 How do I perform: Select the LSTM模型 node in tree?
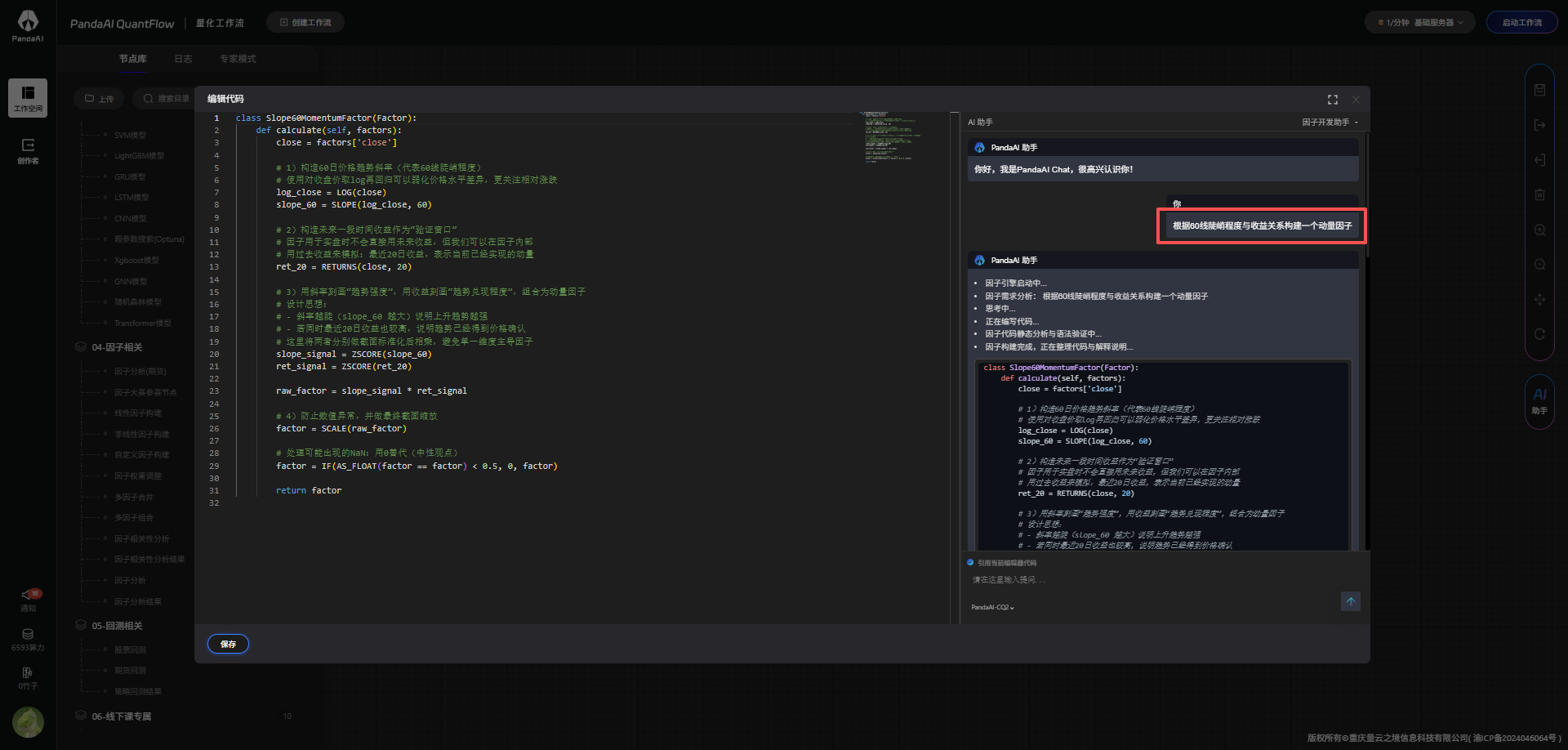[x=131, y=198]
